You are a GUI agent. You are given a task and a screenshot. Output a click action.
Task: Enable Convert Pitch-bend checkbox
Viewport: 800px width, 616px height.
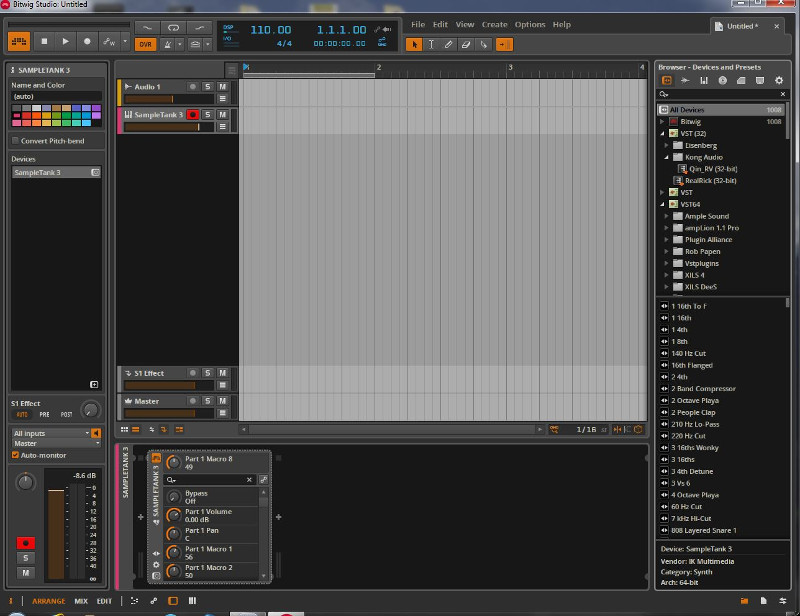click(x=15, y=140)
